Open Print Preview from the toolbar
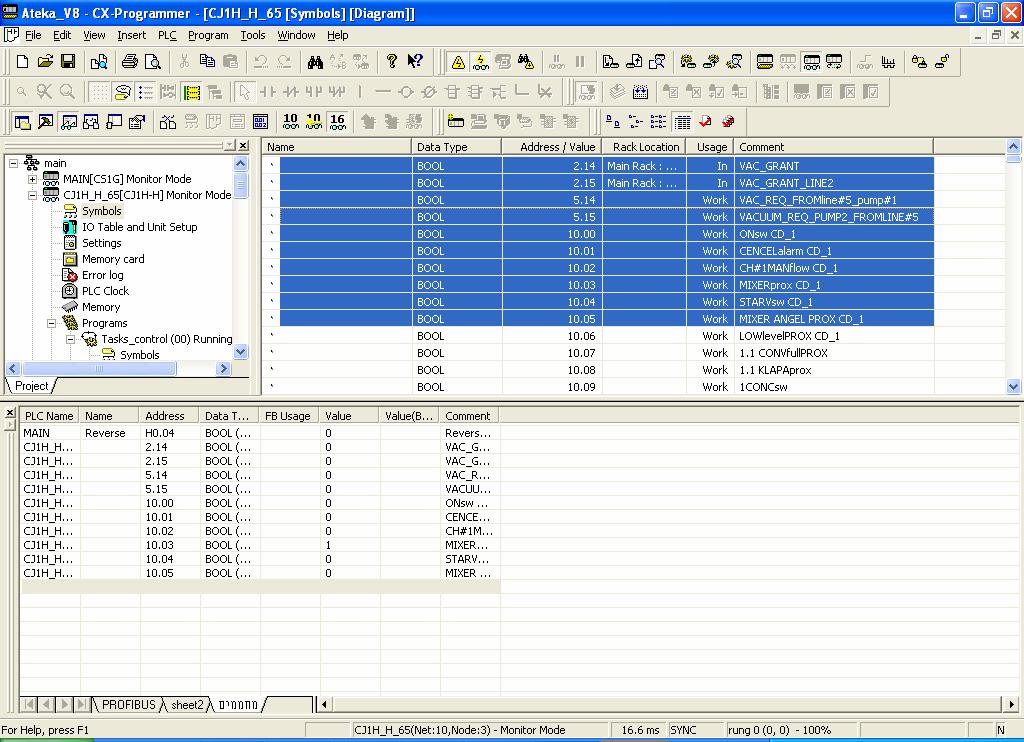 pyautogui.click(x=153, y=61)
